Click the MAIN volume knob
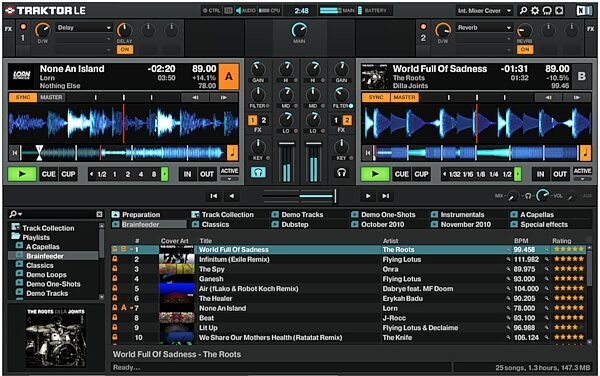Image resolution: width=600 pixels, height=376 pixels. 300,30
